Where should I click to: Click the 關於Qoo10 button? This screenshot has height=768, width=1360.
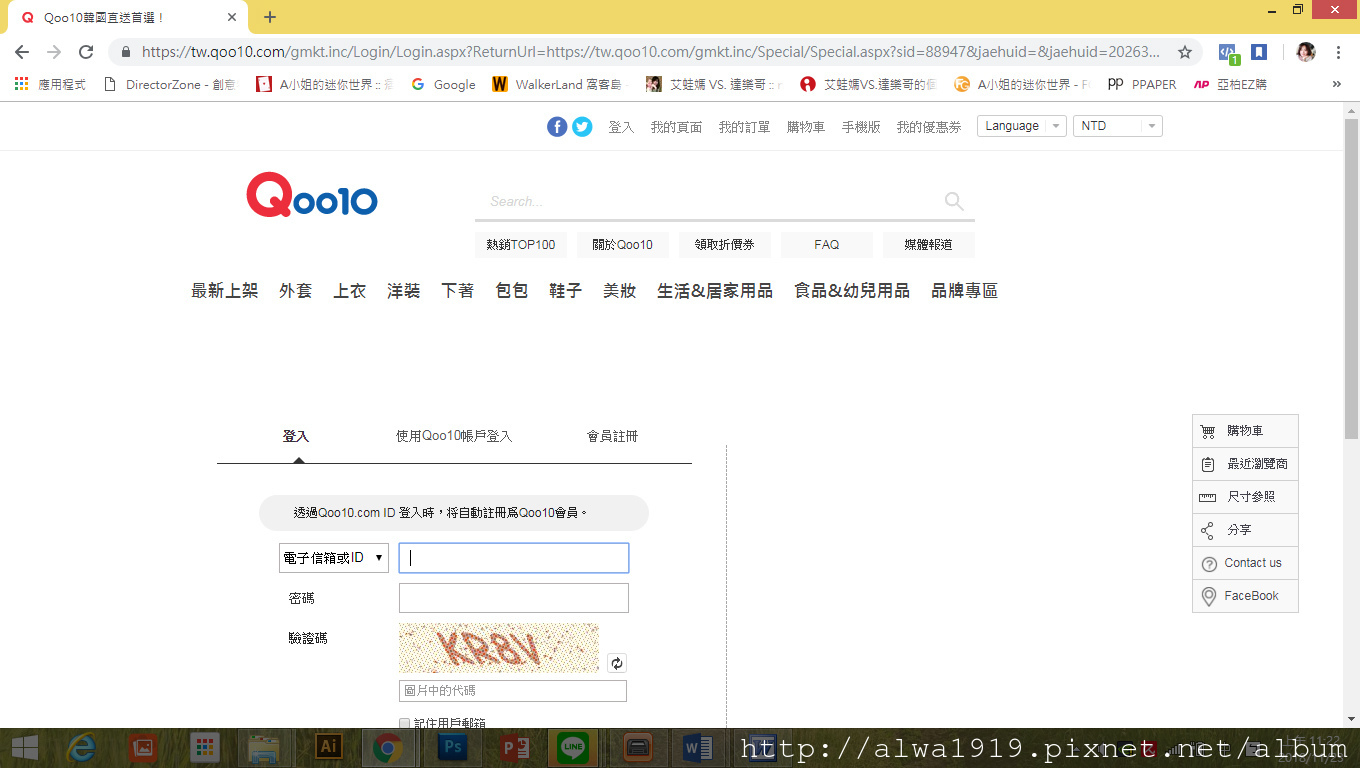(623, 245)
